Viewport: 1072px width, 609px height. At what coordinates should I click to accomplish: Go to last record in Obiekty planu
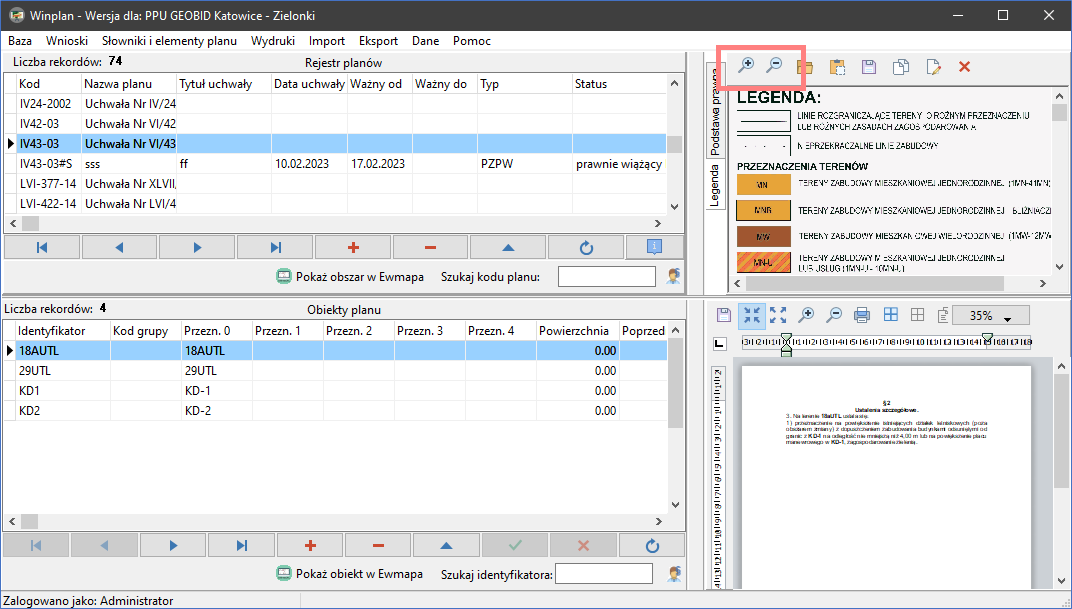[x=241, y=545]
